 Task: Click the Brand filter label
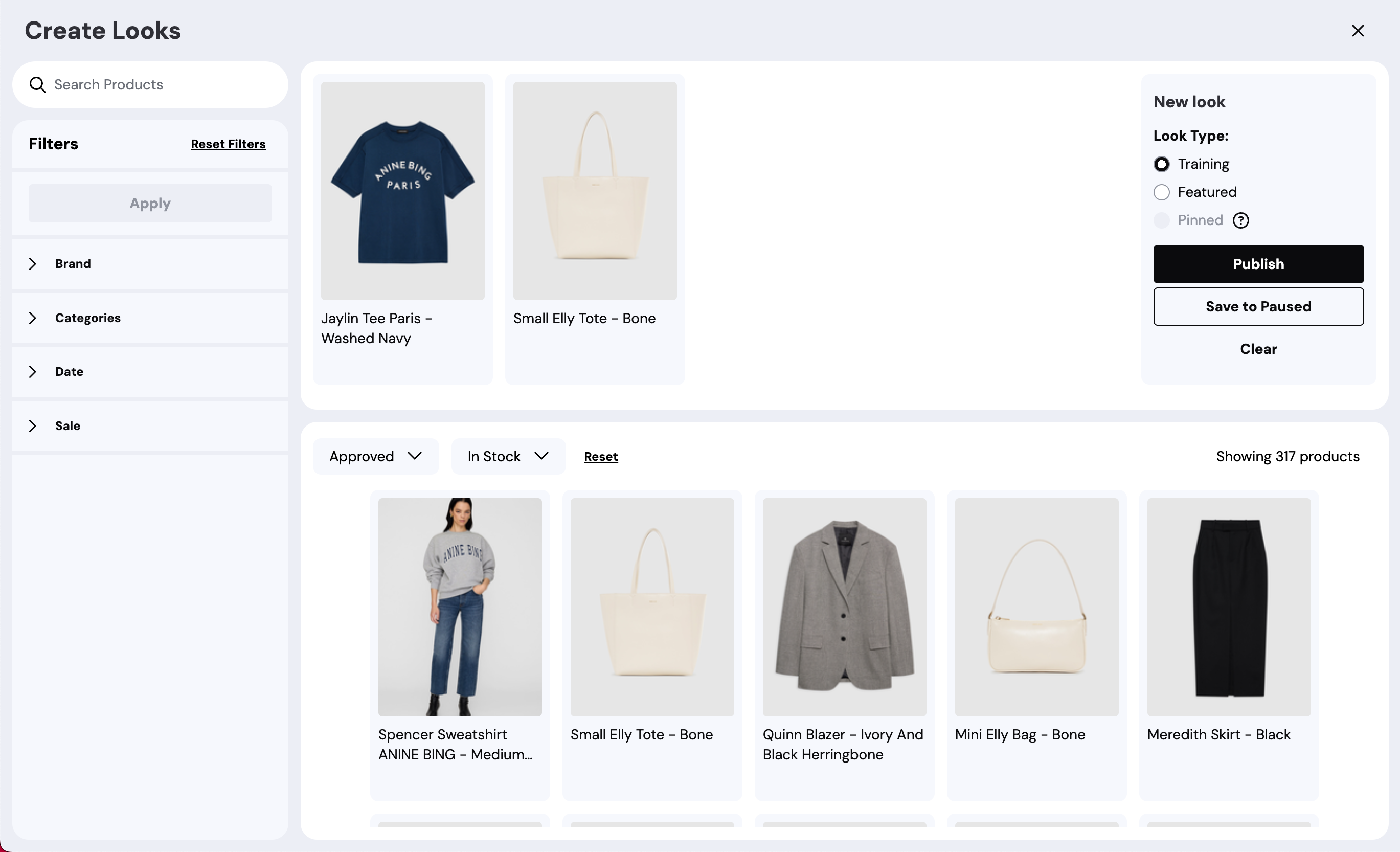pyautogui.click(x=73, y=264)
